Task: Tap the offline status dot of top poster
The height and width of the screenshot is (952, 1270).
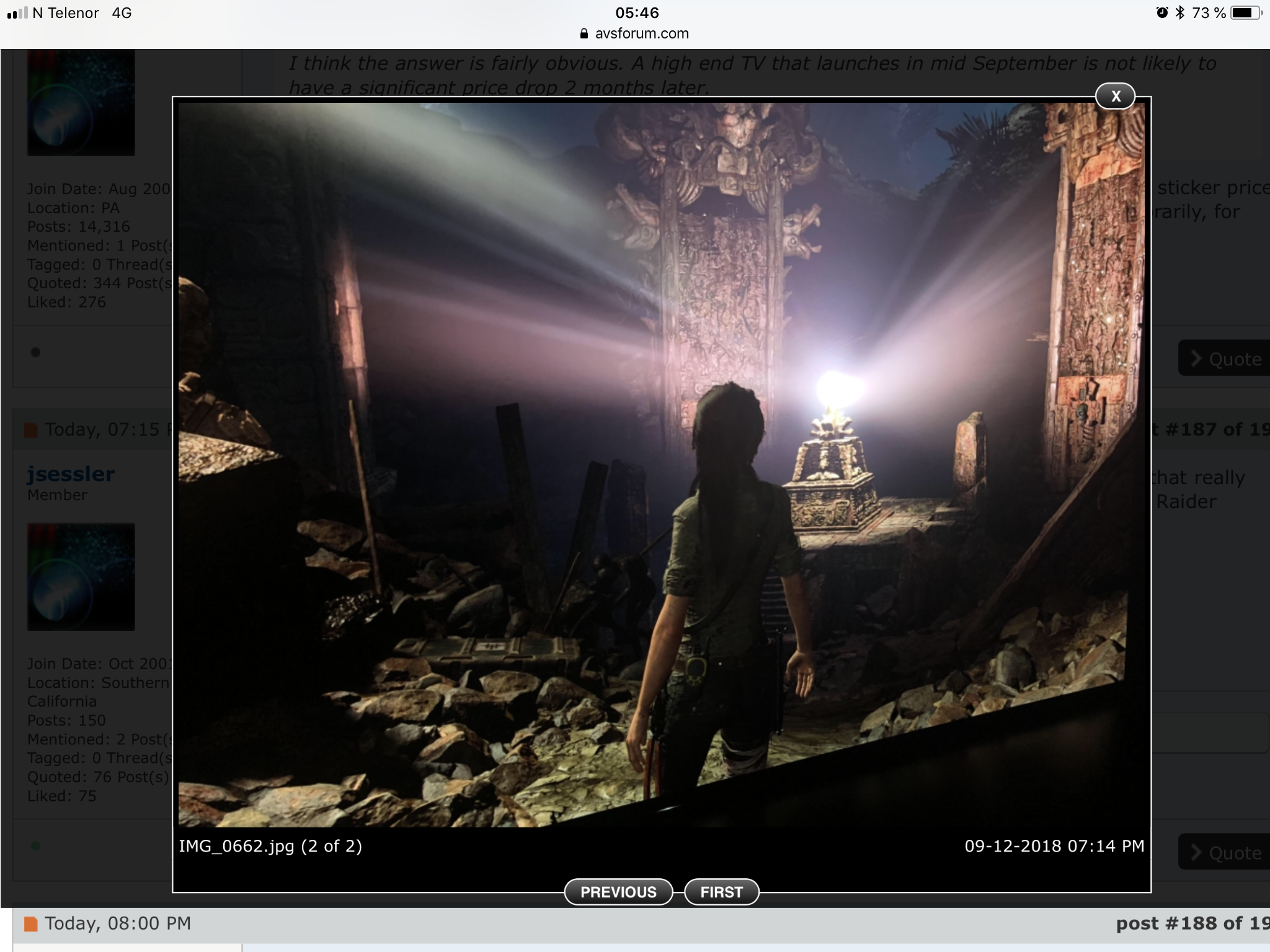Action: tap(35, 352)
